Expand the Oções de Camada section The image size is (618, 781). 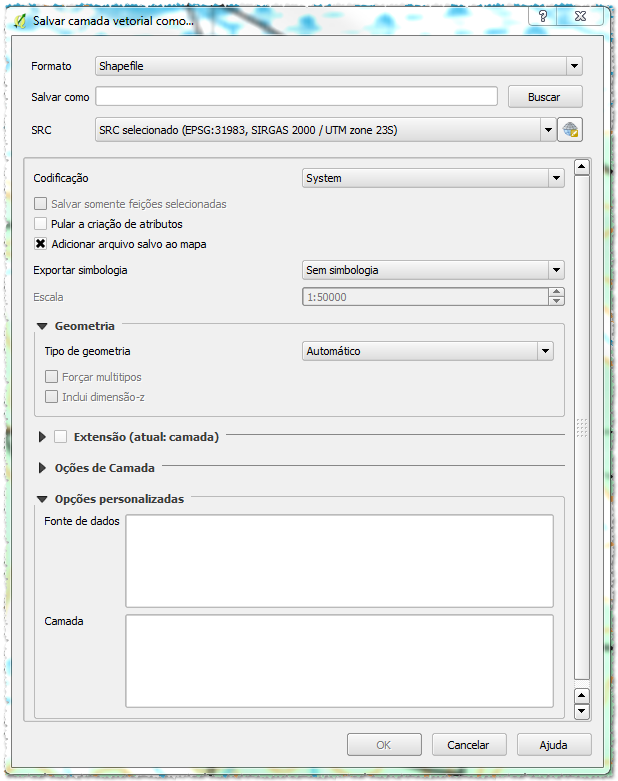pos(43,468)
